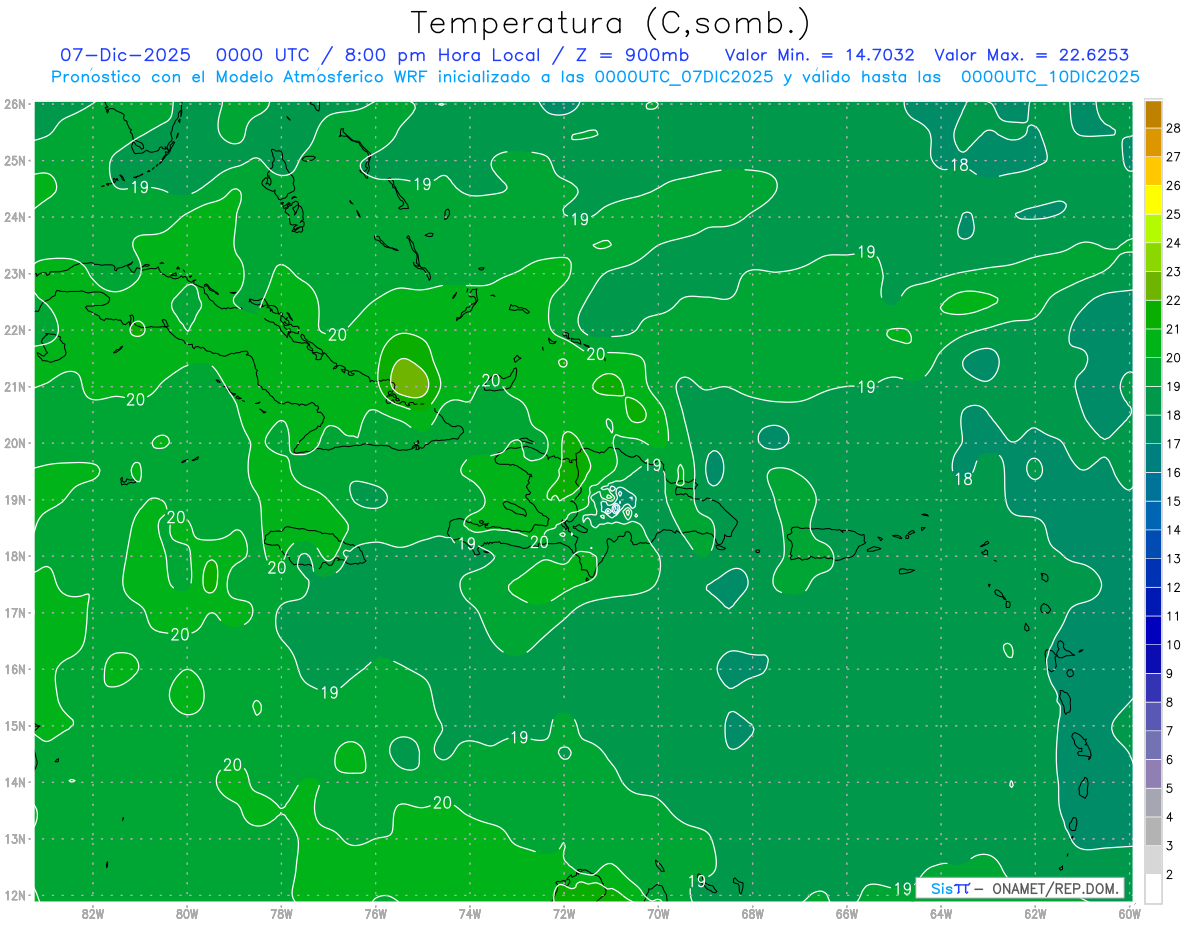
Task: Click value '14' on the color scale
Action: [1173, 530]
